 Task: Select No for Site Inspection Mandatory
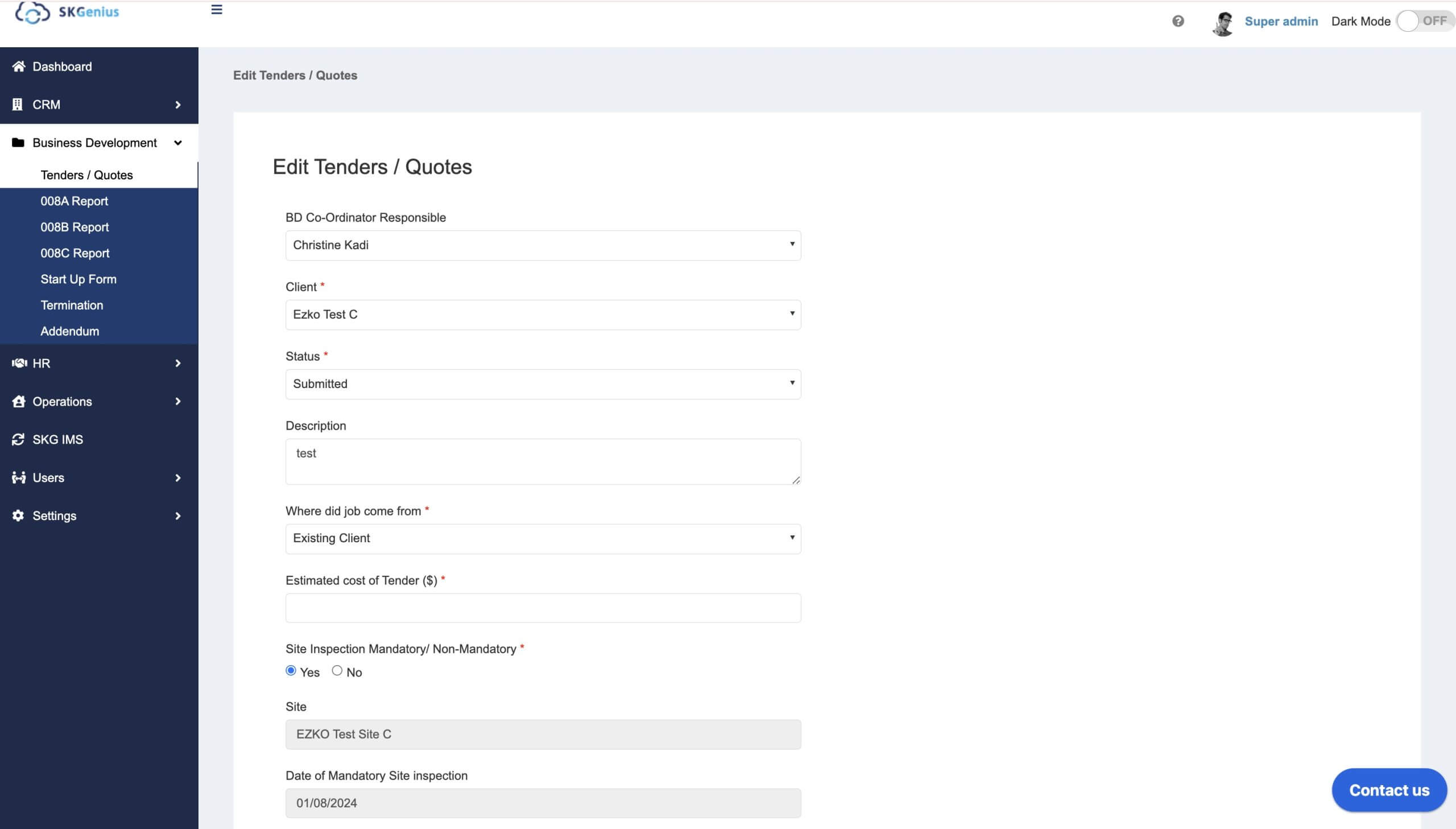click(x=336, y=671)
